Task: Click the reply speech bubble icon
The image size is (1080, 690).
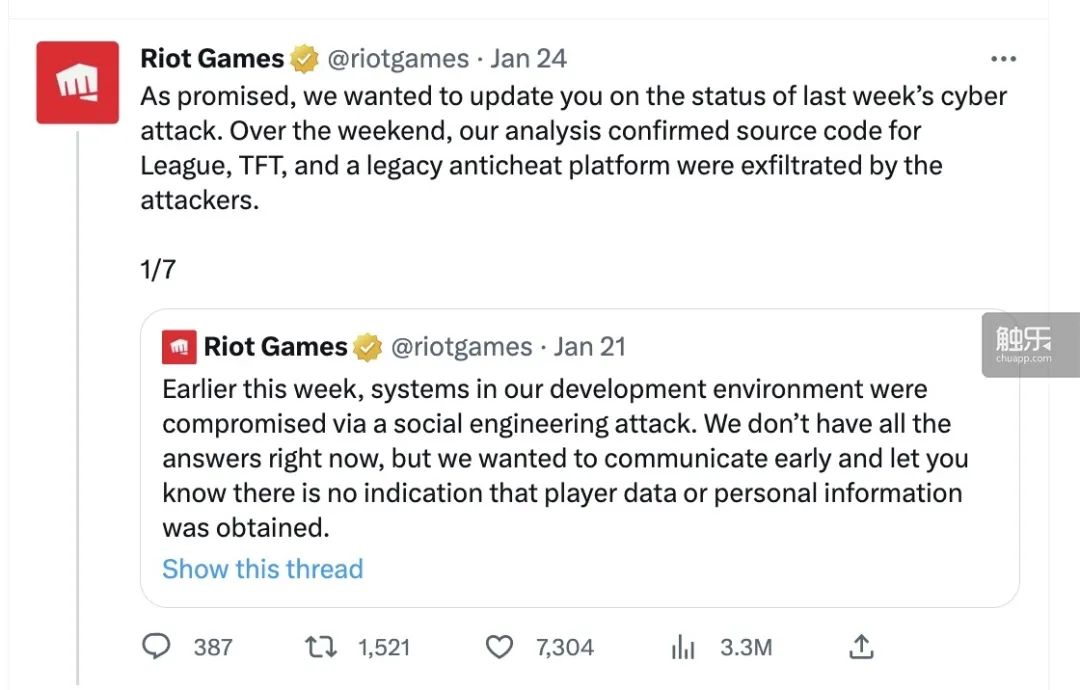Action: (x=156, y=647)
